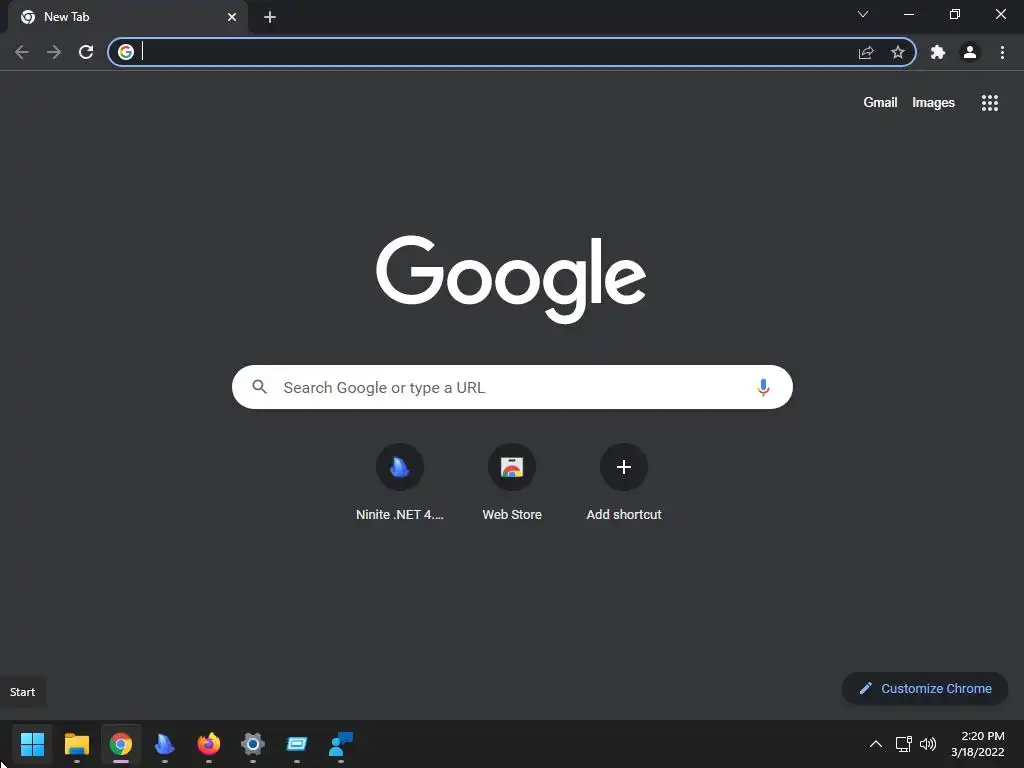Open the Windows Start menu
1024x768 pixels.
tap(32, 744)
